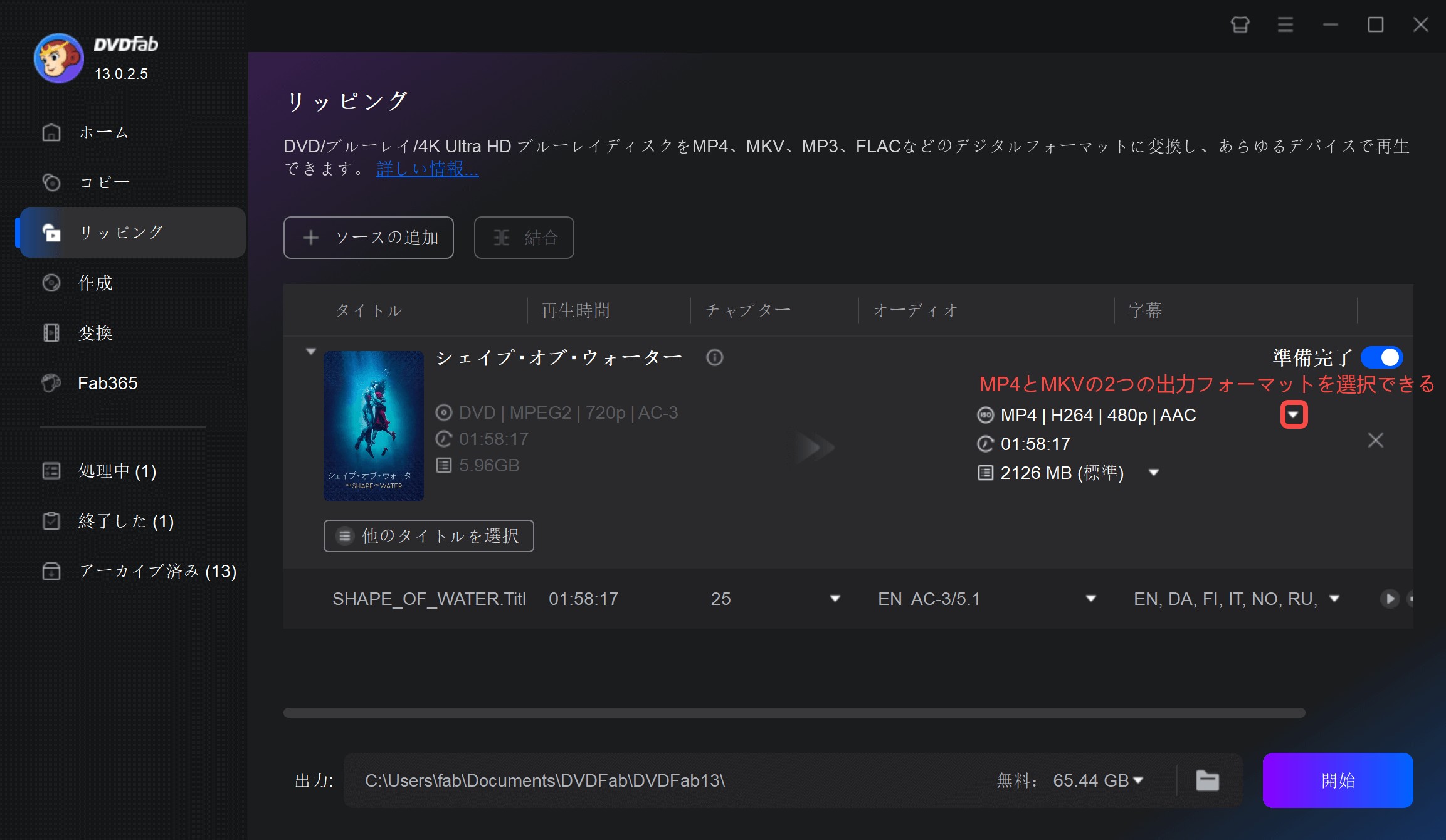The image size is (1446, 840).
Task: Click the horizontal scrollbar
Action: [x=794, y=713]
